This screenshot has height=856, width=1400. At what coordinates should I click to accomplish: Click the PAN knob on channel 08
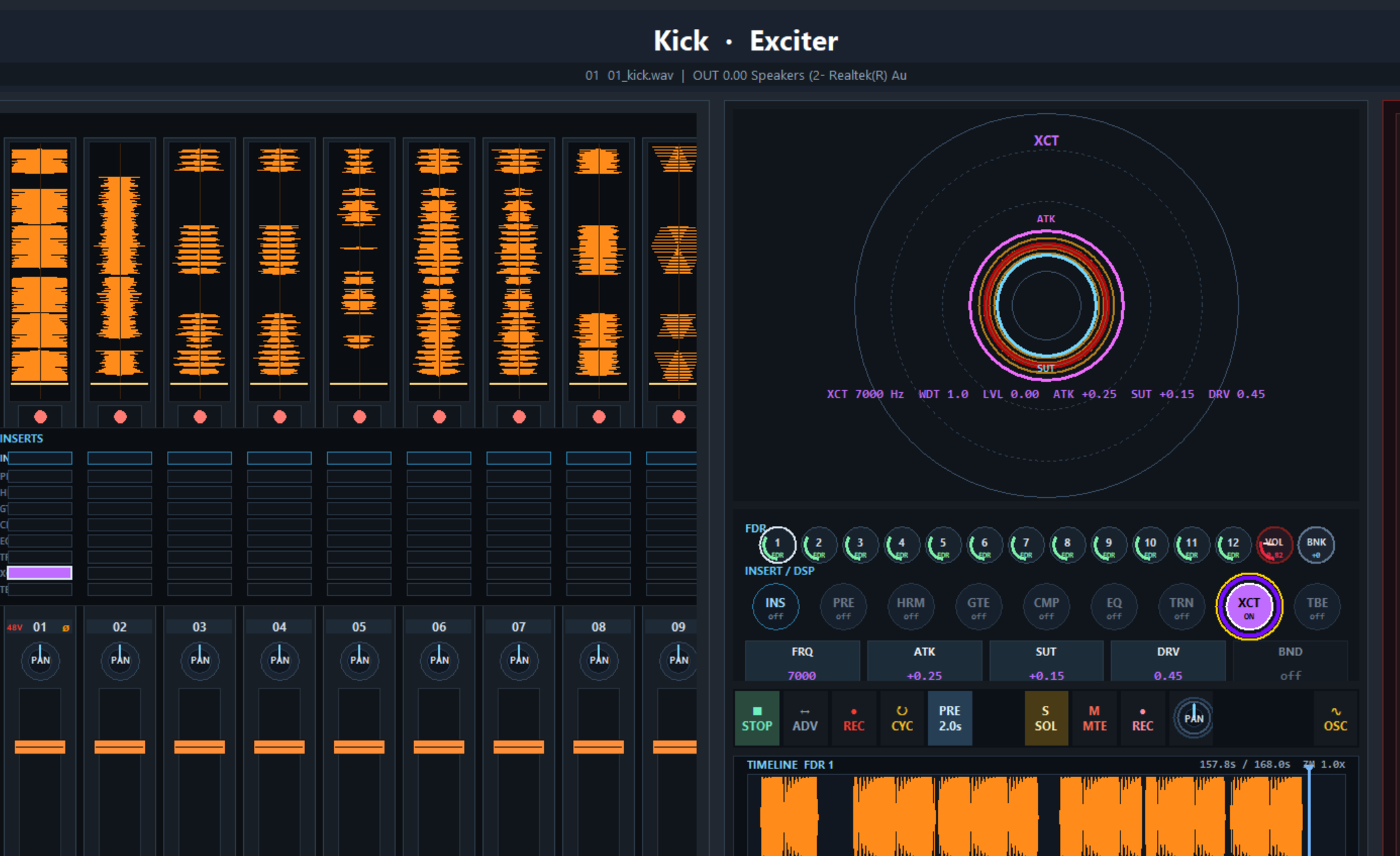(x=599, y=660)
